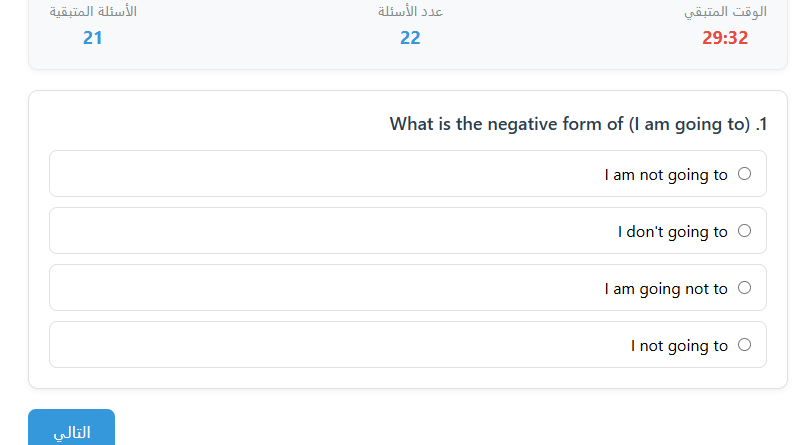This screenshot has width=795, height=445.
Task: Pick the 'I am going not to' radio button
Action: (x=744, y=288)
